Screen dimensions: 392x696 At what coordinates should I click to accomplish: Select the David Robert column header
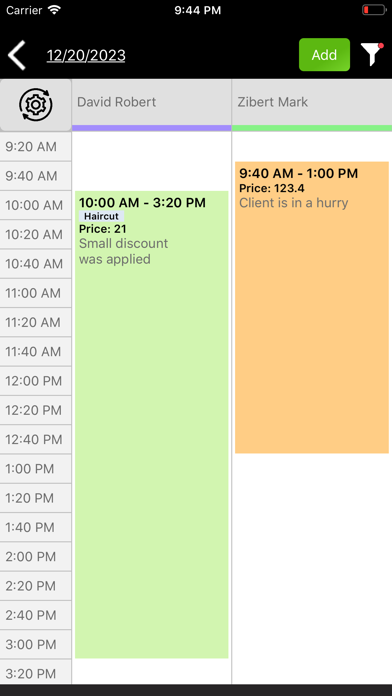tap(151, 102)
